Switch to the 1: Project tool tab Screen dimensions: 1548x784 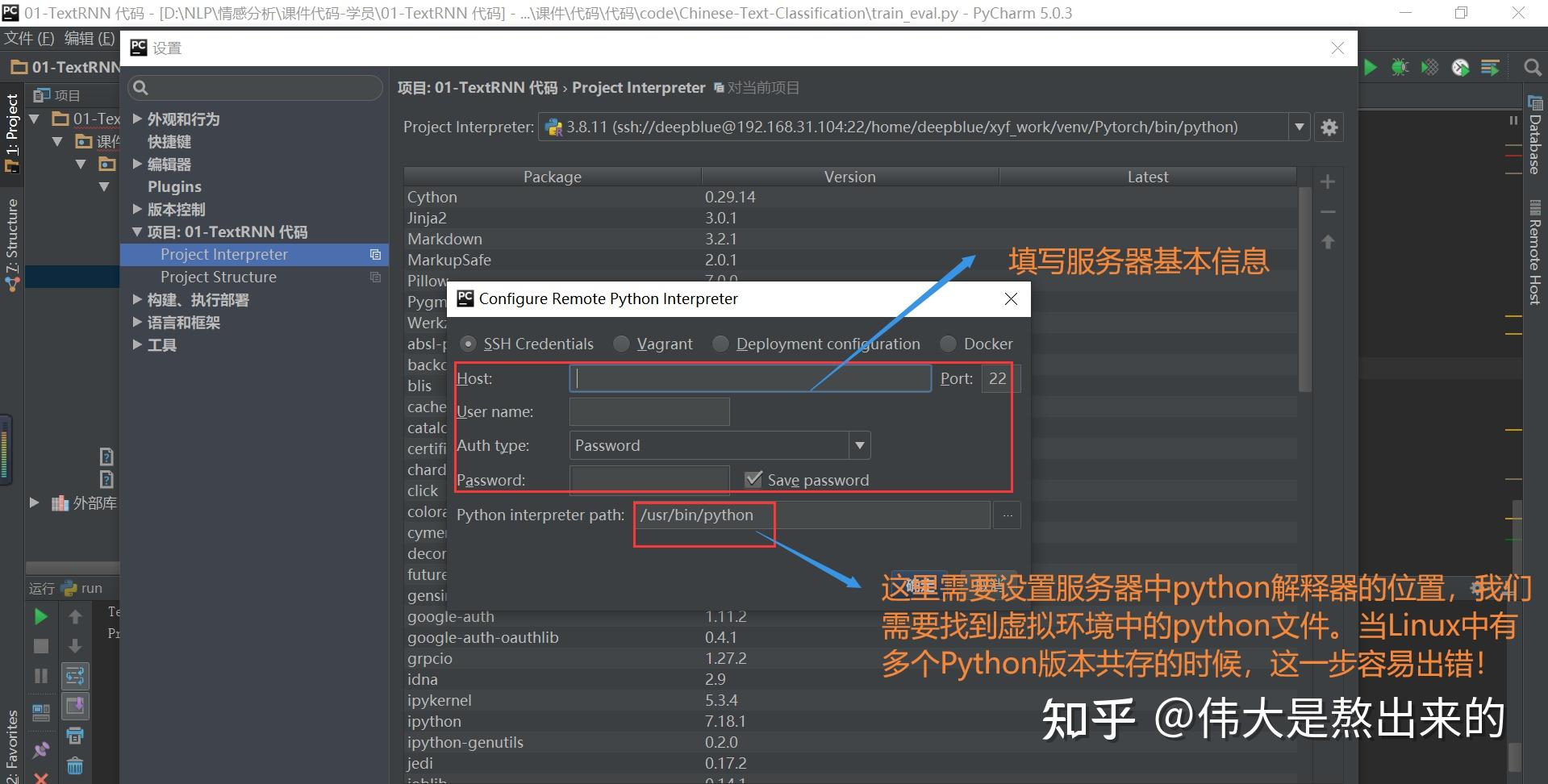click(x=11, y=132)
